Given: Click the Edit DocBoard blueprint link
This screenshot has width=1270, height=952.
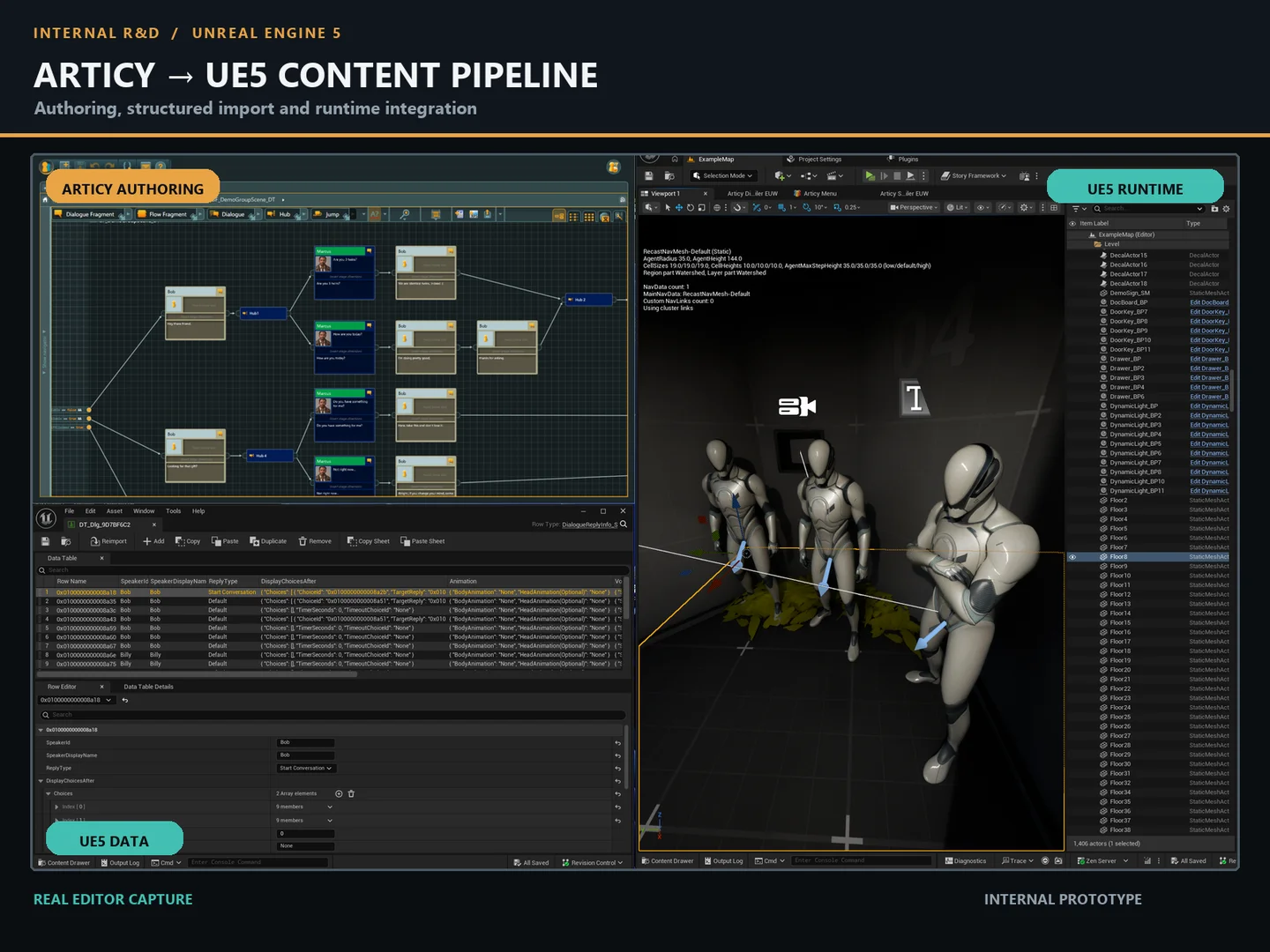Looking at the screenshot, I should pos(1209,302).
